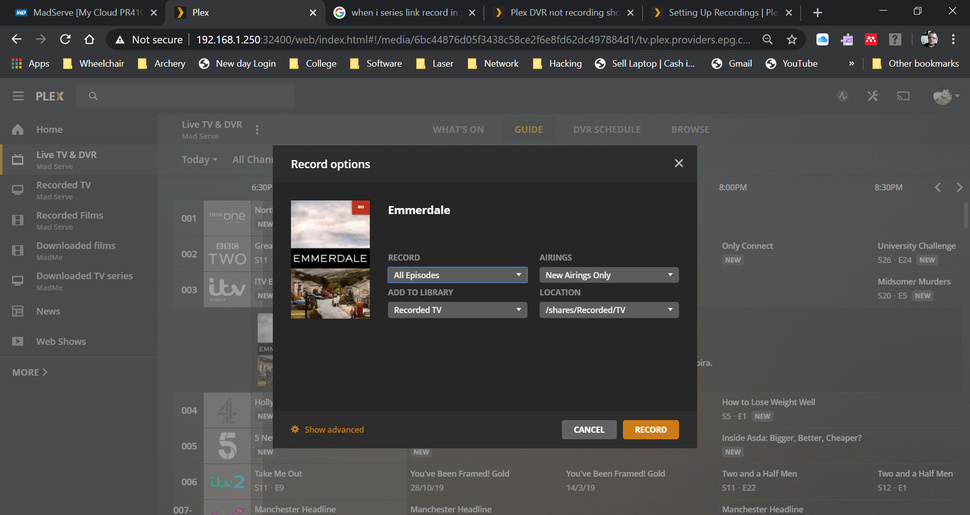Open the Plex activity monitor icon
The image size is (970, 515).
coord(843,96)
